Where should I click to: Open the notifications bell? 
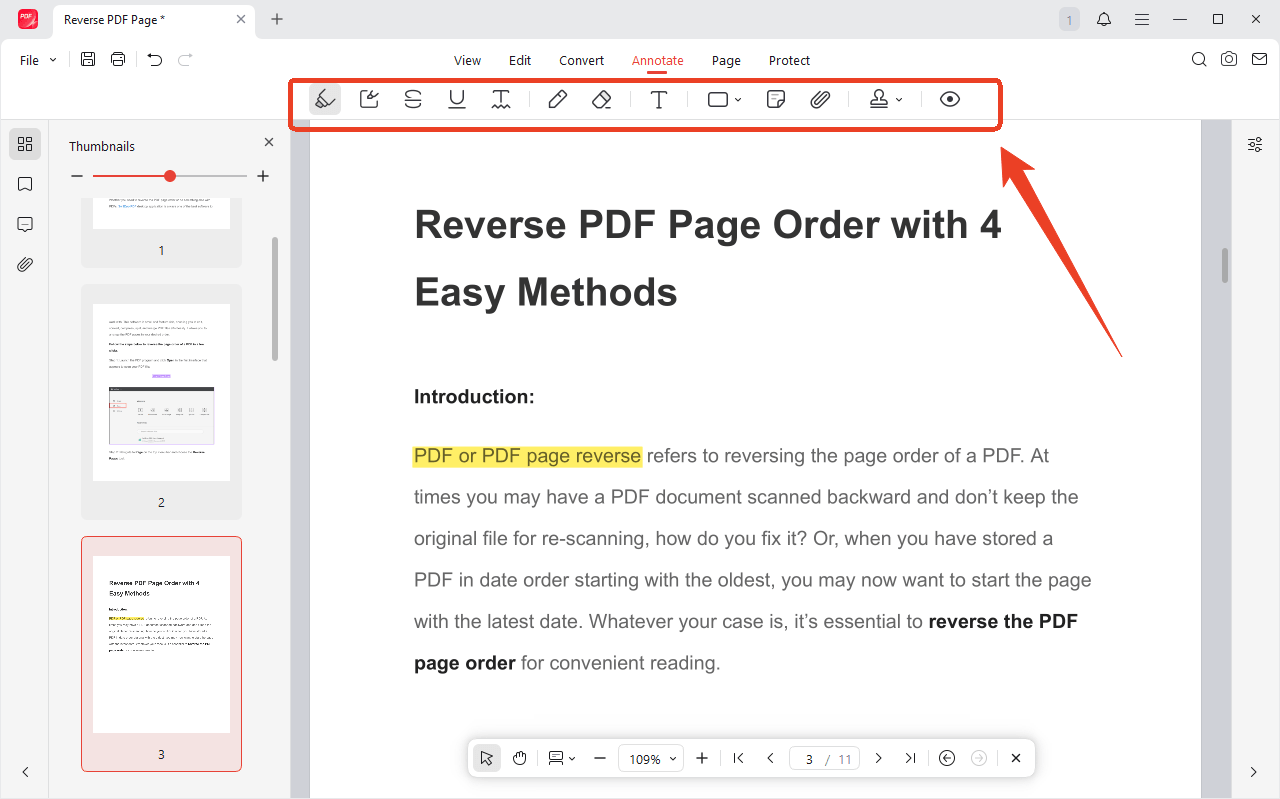pos(1104,19)
